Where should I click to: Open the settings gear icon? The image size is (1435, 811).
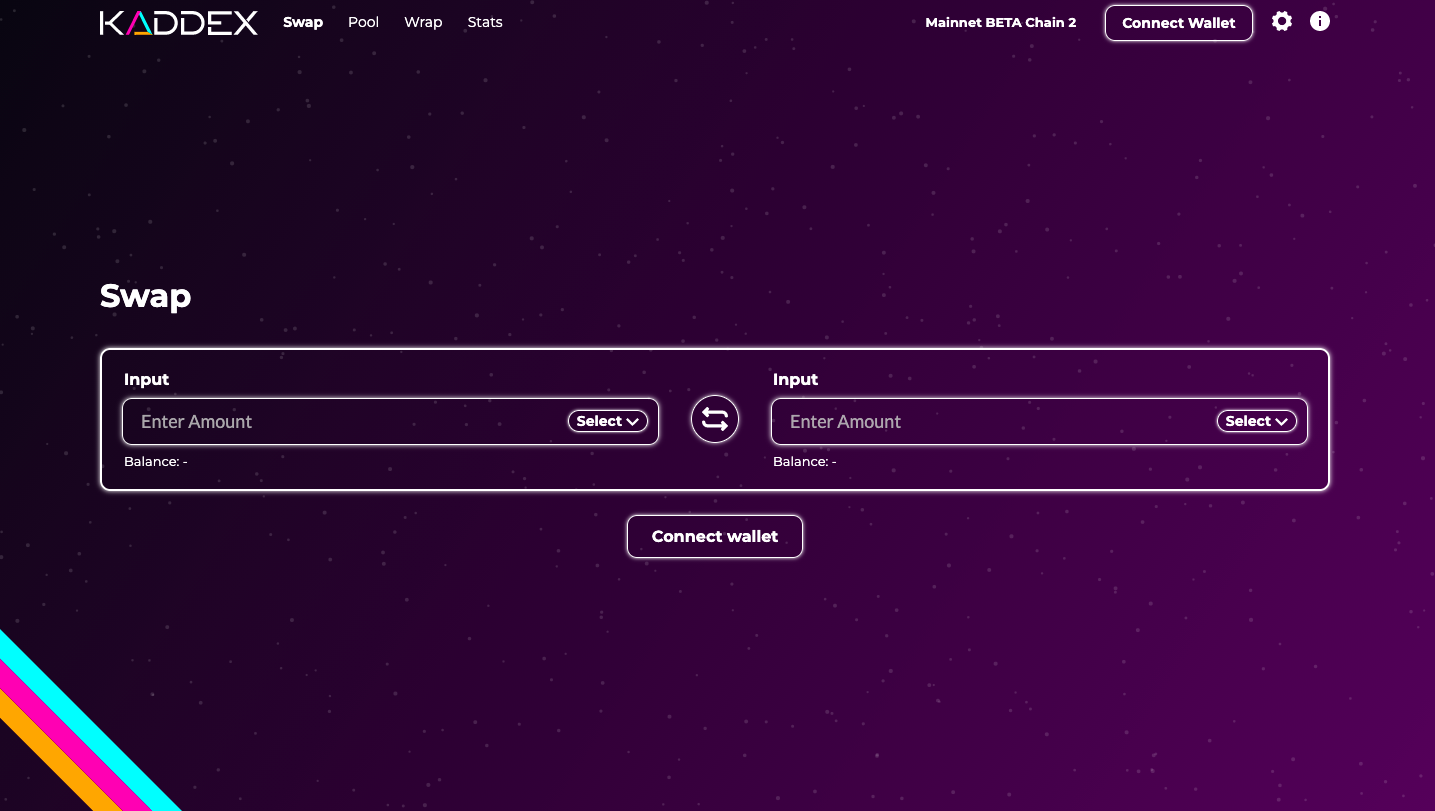pos(1282,21)
